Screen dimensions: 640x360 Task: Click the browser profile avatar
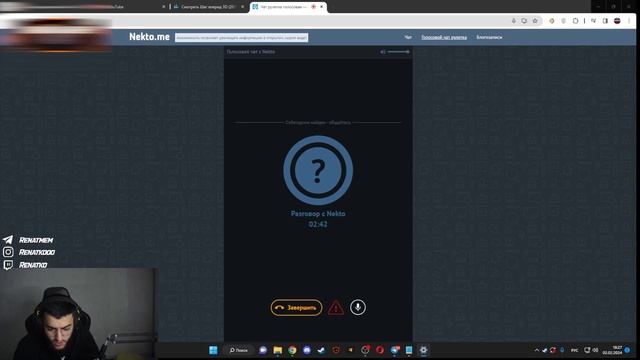click(x=617, y=21)
